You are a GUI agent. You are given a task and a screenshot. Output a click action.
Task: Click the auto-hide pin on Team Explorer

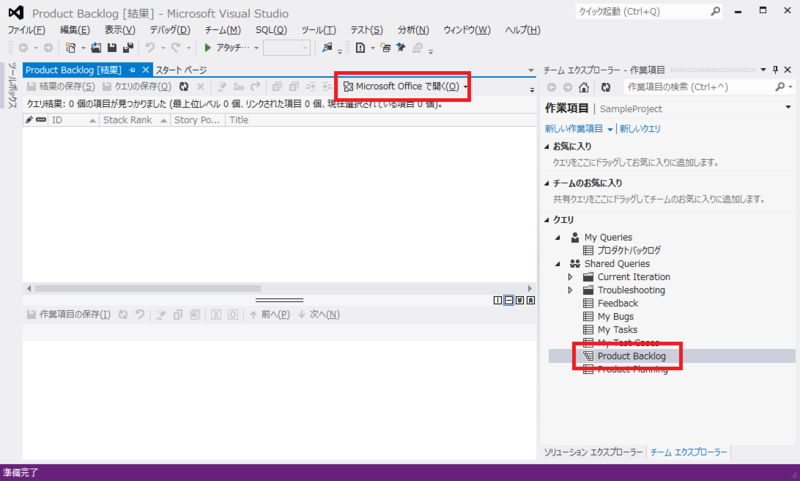(775, 70)
